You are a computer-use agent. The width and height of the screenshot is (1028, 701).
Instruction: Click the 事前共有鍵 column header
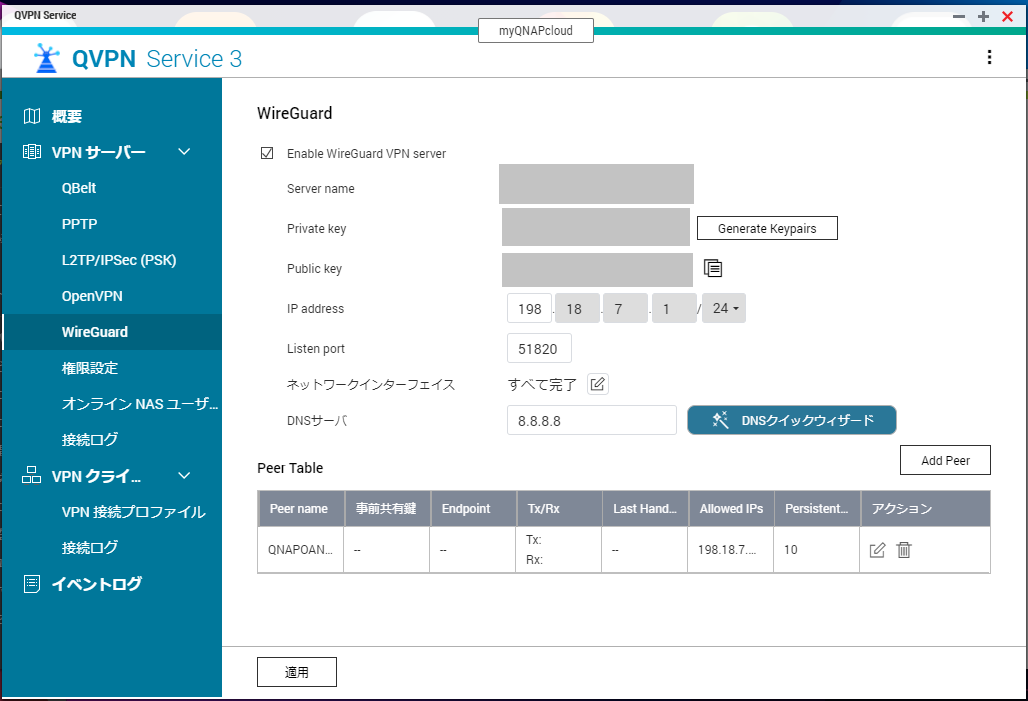pyautogui.click(x=387, y=509)
